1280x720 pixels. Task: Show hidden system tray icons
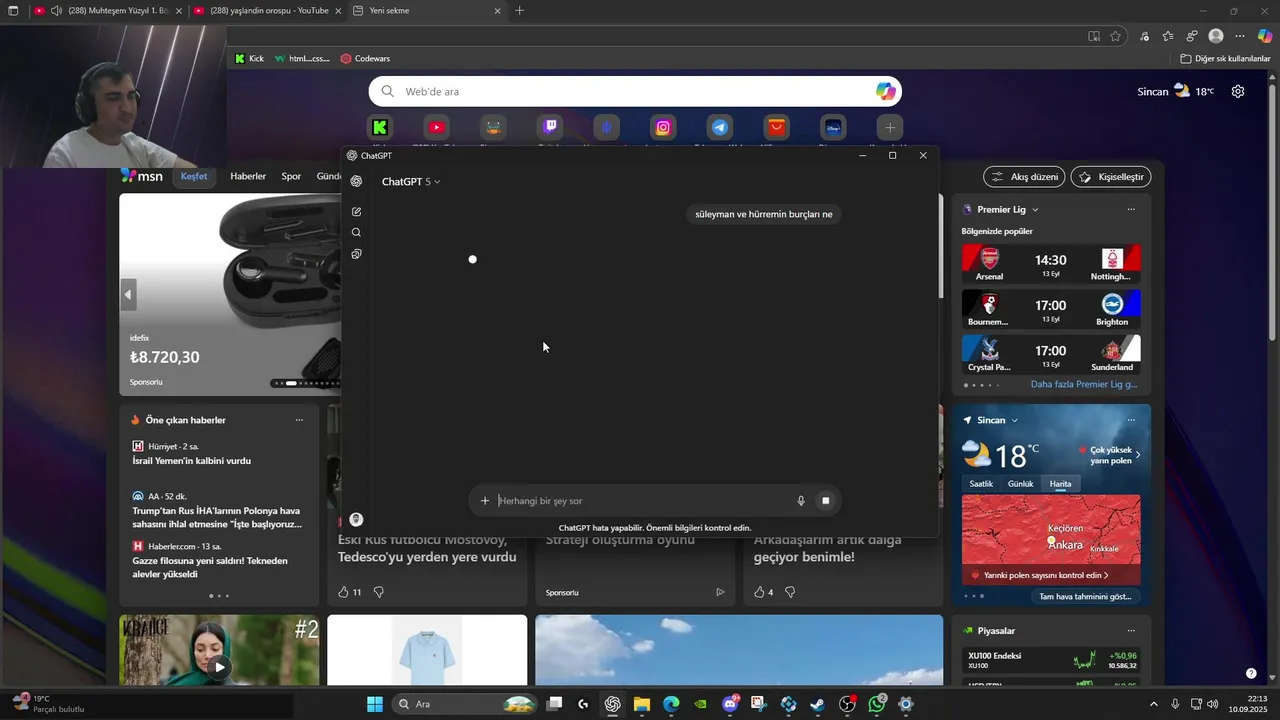[1153, 704]
